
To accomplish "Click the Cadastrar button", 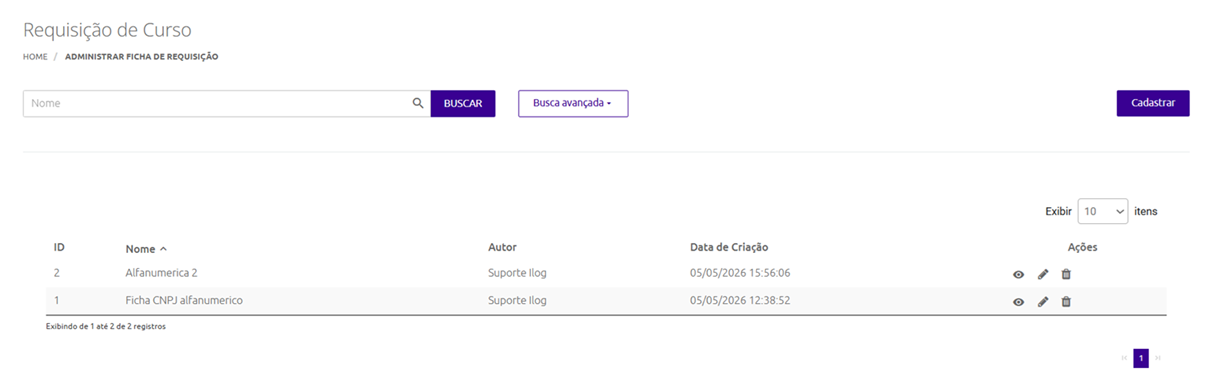I will pyautogui.click(x=1153, y=103).
